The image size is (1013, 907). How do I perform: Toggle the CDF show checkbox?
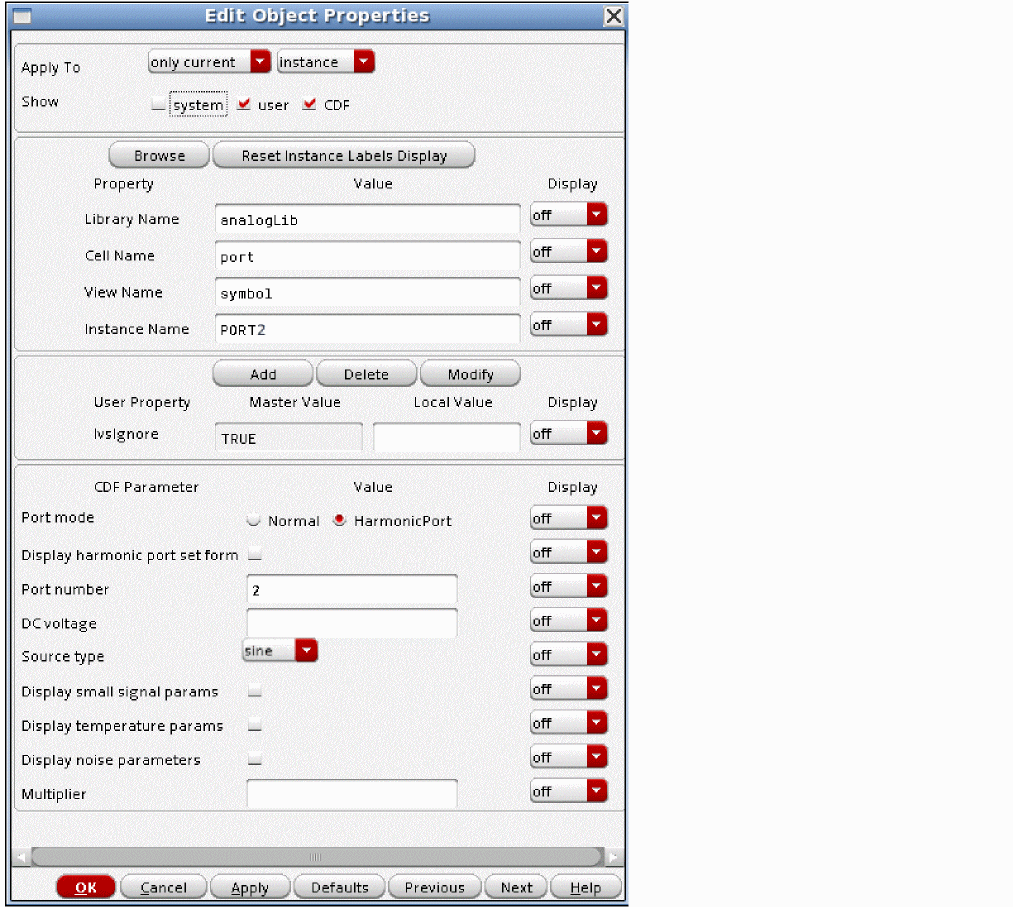coord(309,104)
